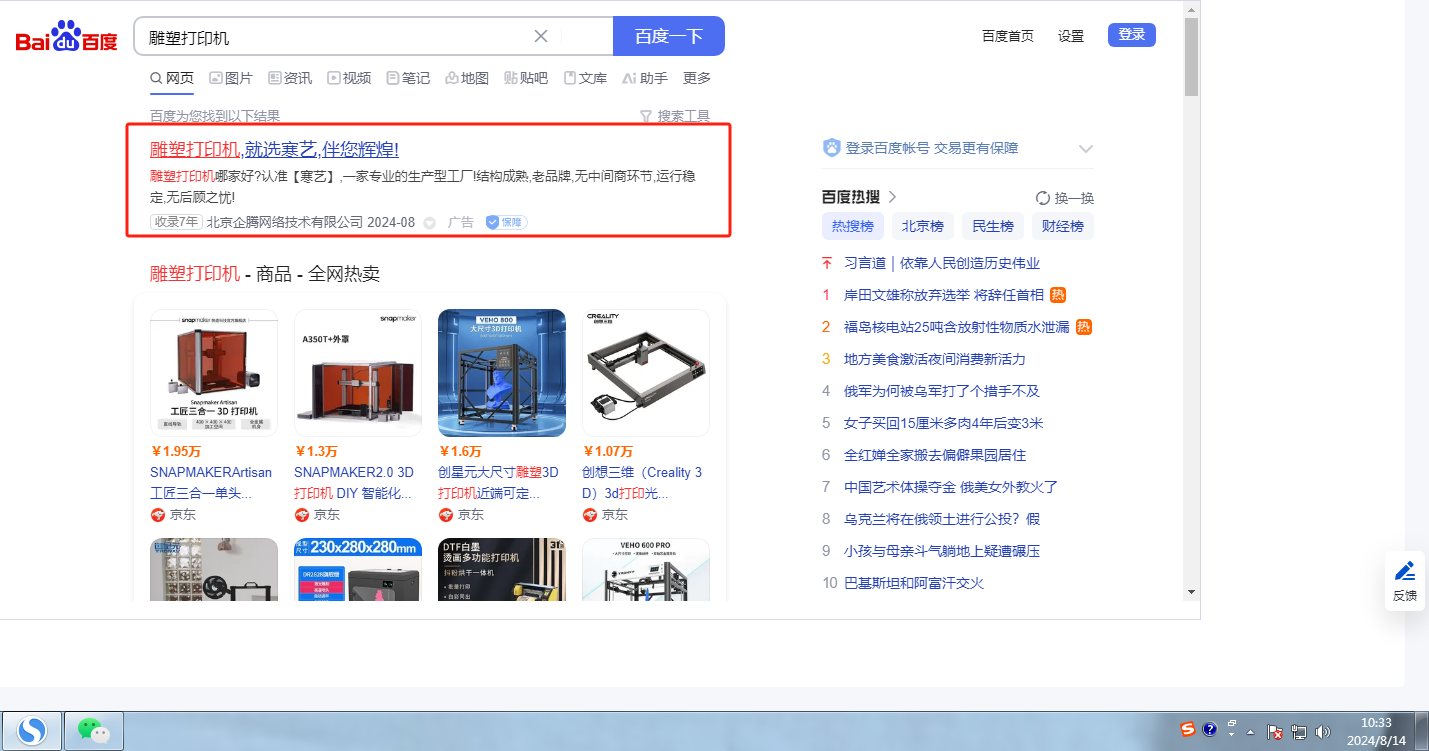This screenshot has width=1429, height=751.
Task: Open WeChat from the taskbar
Action: coord(94,731)
